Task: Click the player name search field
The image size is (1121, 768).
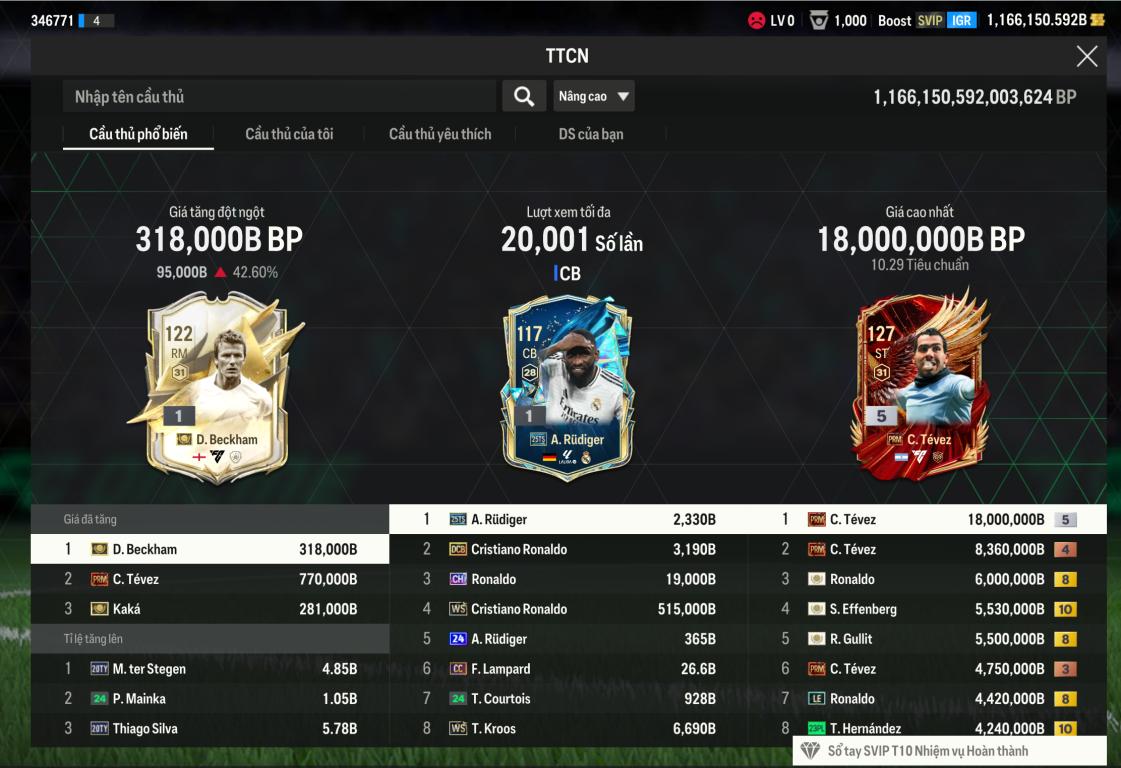Action: click(x=279, y=97)
